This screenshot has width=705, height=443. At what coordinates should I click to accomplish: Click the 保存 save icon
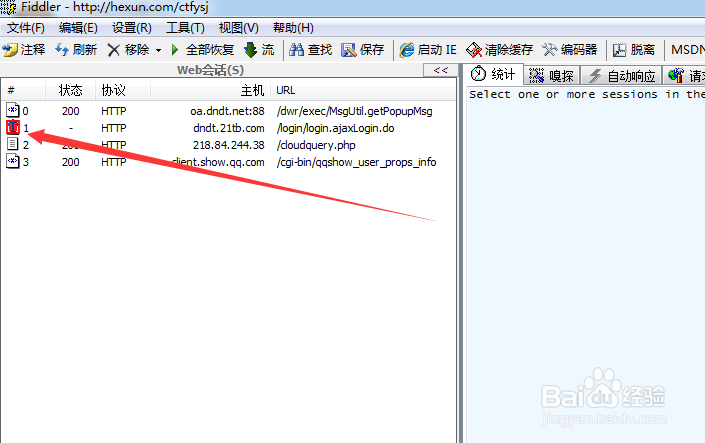click(348, 49)
